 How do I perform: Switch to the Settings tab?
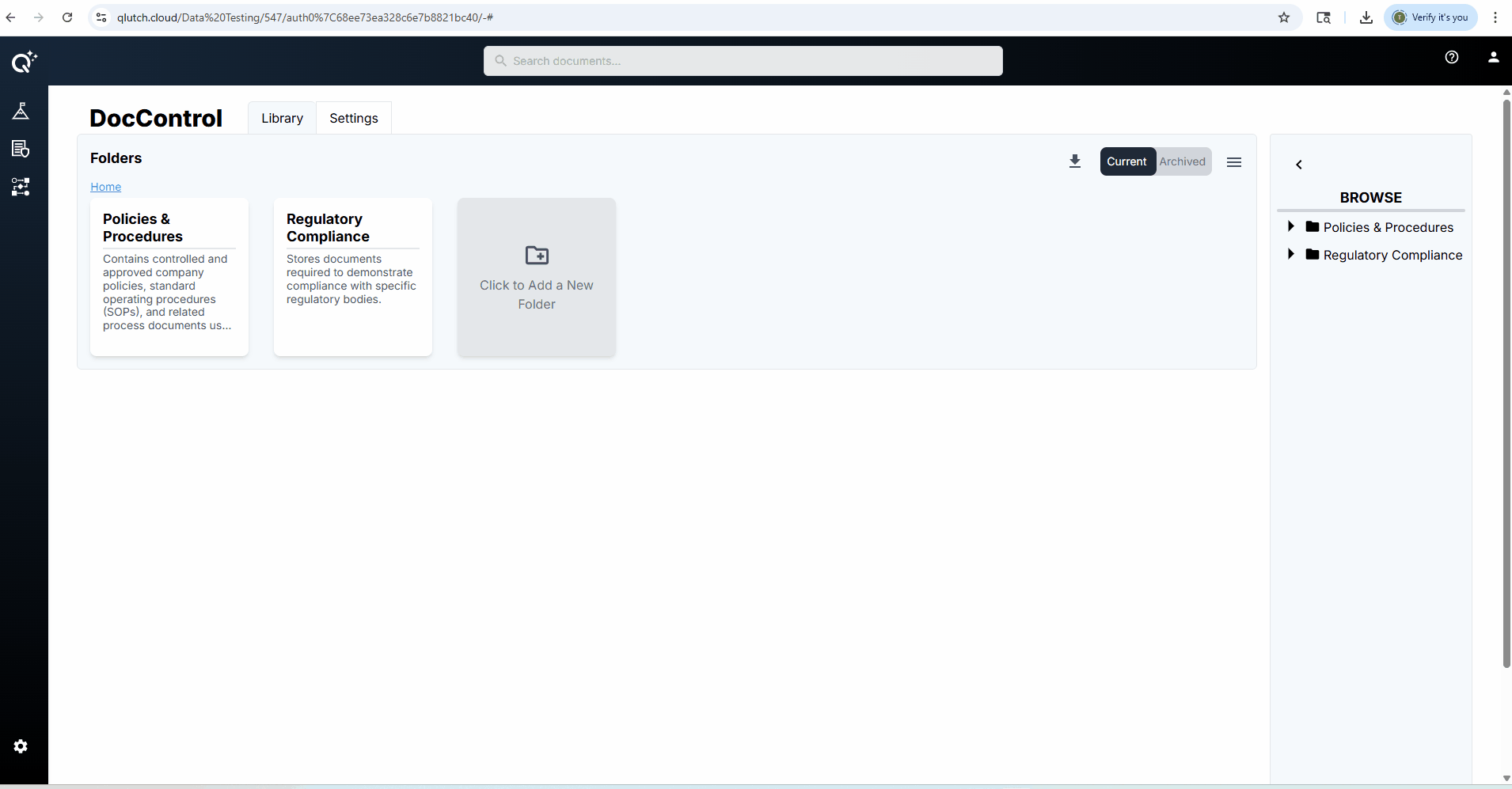(354, 118)
